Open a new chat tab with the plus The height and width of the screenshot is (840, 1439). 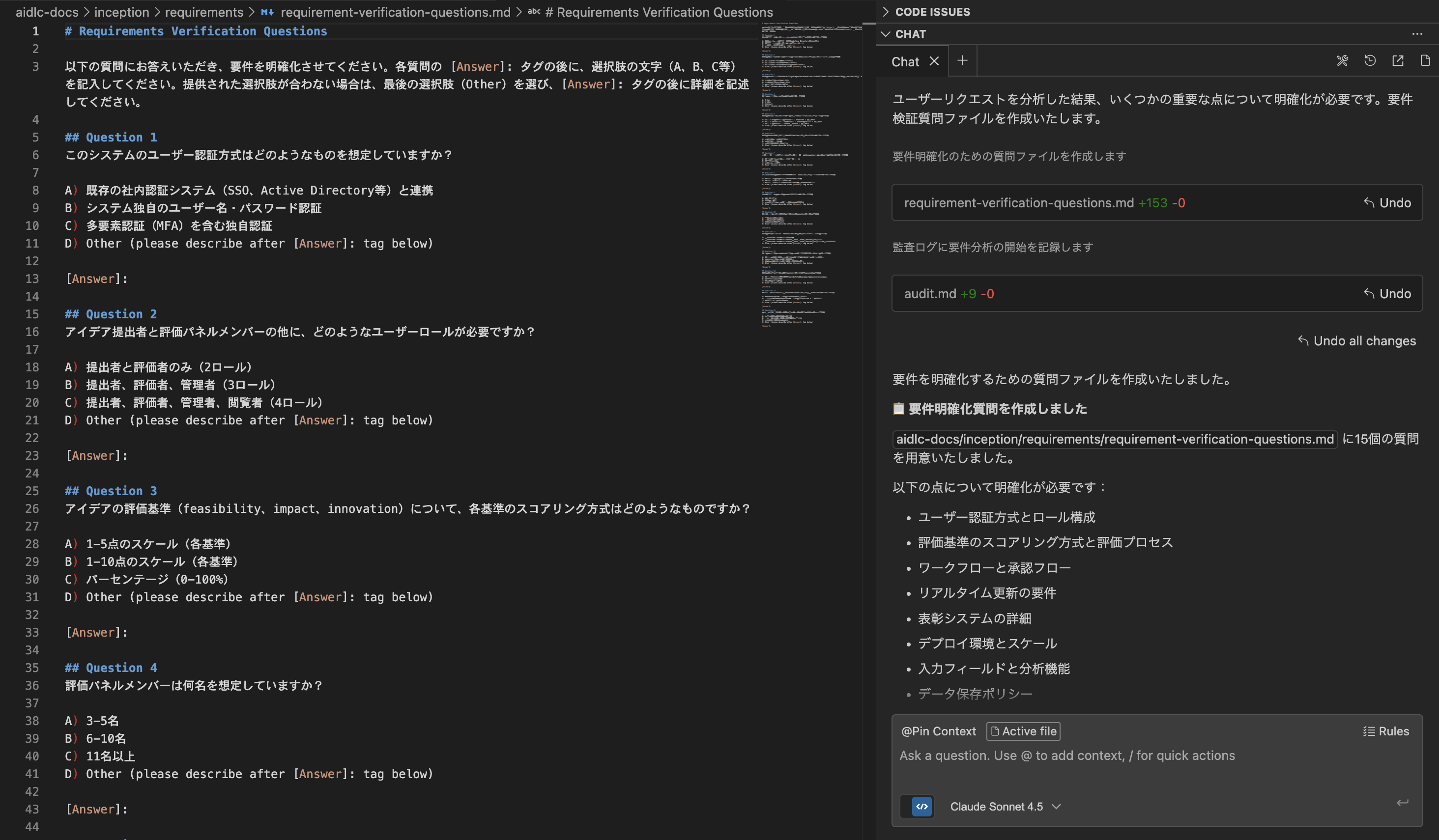coord(963,60)
